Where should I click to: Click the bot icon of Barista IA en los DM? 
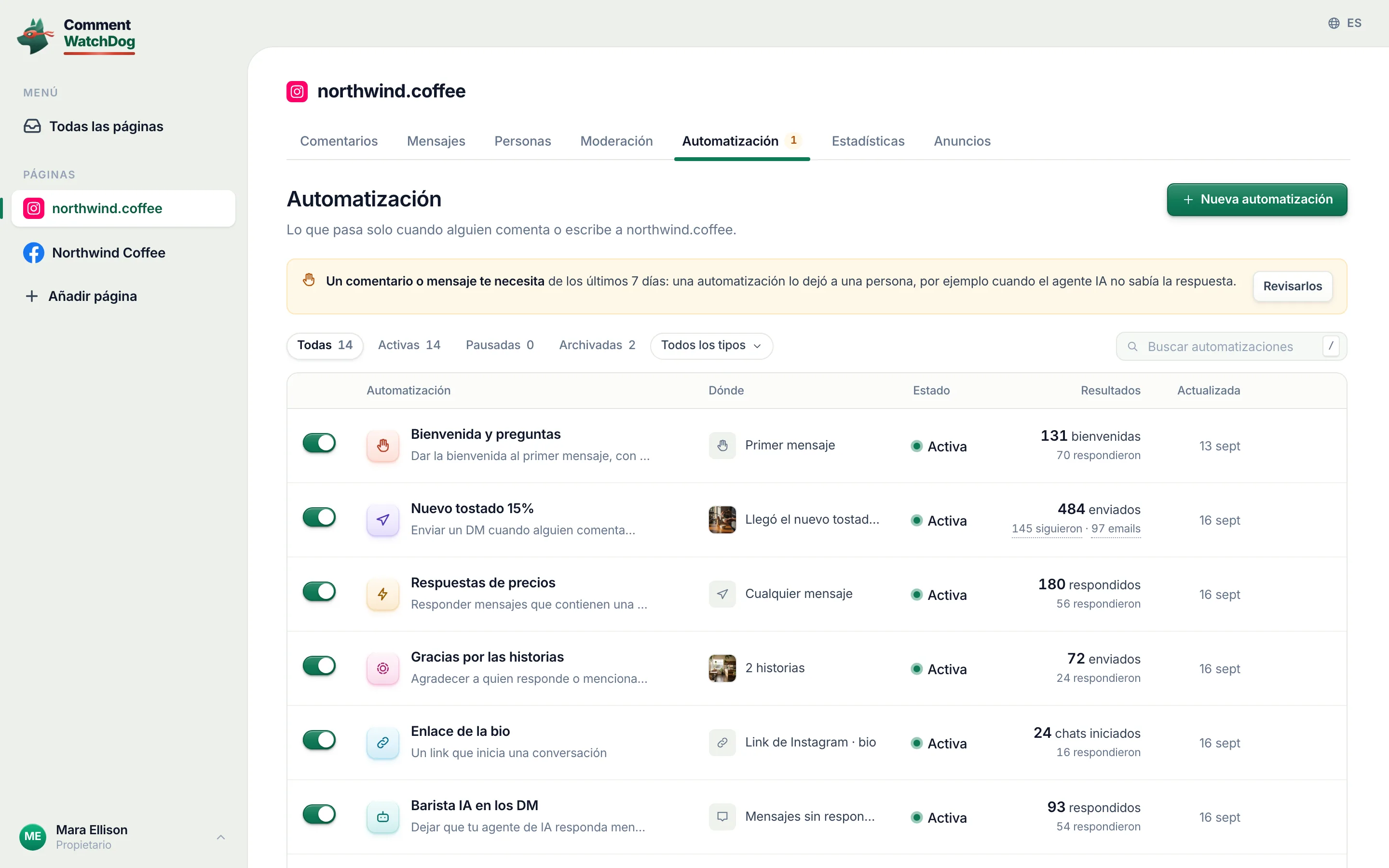coord(383,816)
